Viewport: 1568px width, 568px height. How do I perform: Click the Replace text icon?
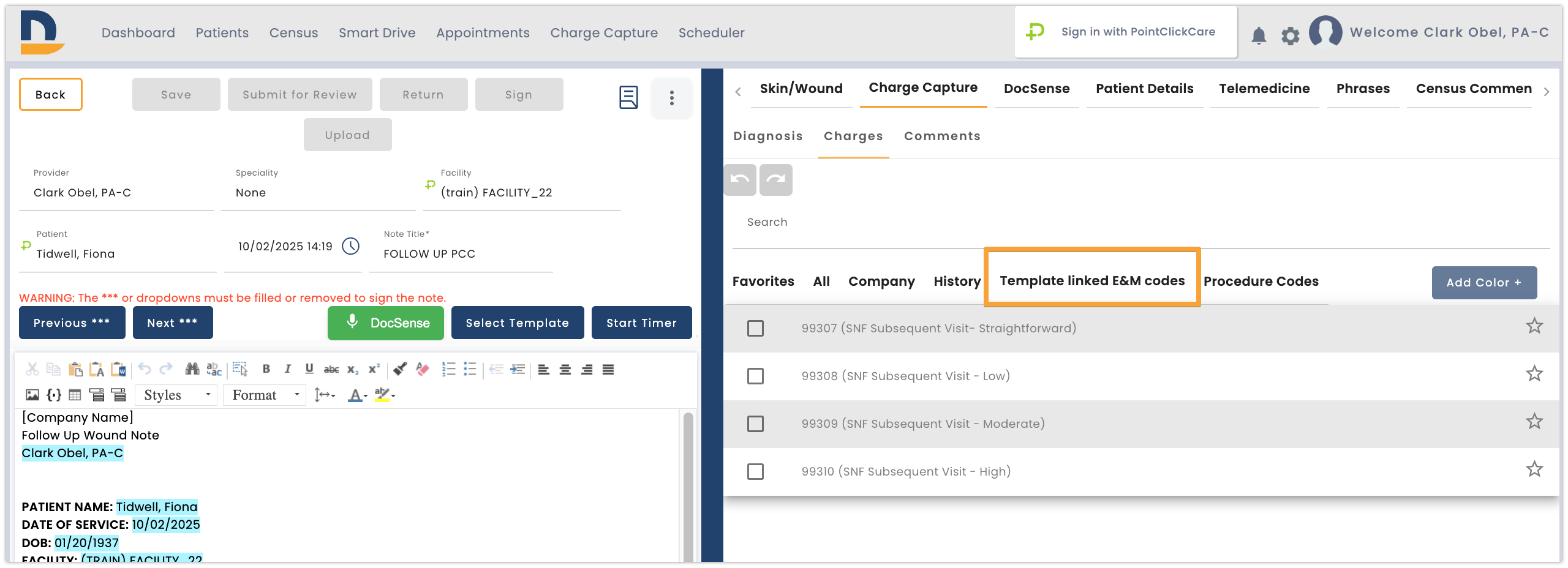tap(214, 369)
